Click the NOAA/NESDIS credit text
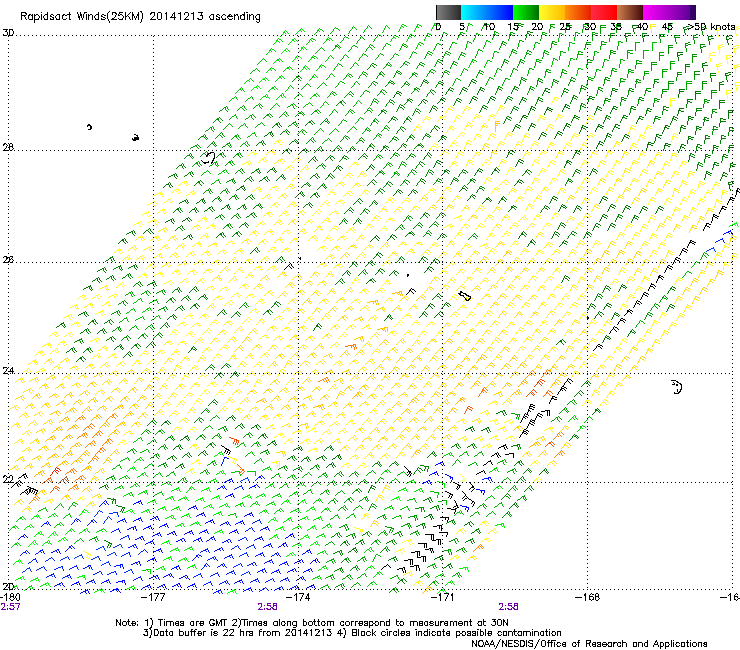740x650 pixels. pos(589,644)
